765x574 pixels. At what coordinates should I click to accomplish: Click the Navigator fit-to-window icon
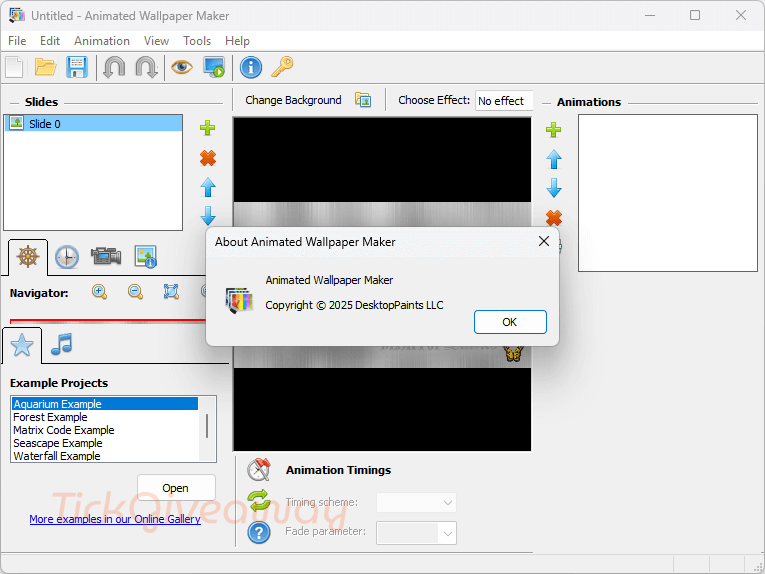[171, 292]
